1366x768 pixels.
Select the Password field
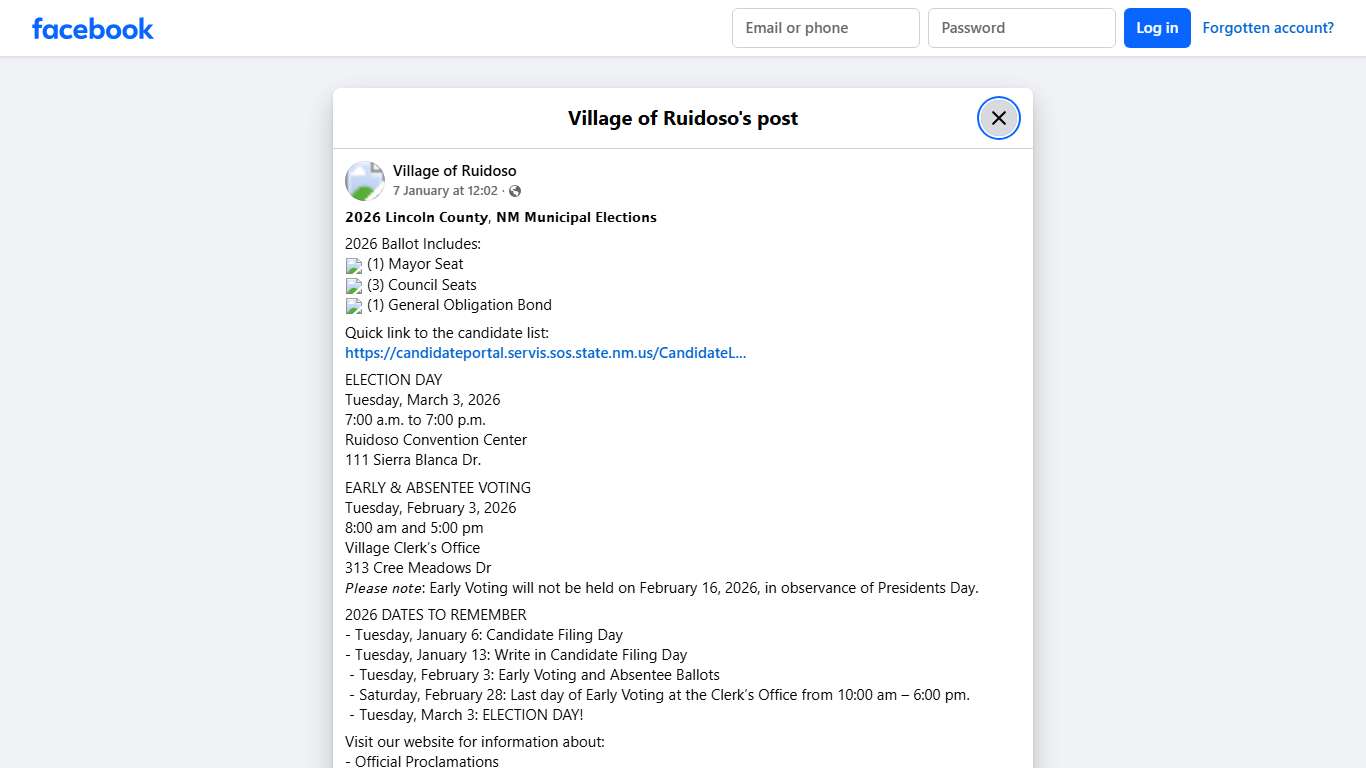[x=1021, y=28]
